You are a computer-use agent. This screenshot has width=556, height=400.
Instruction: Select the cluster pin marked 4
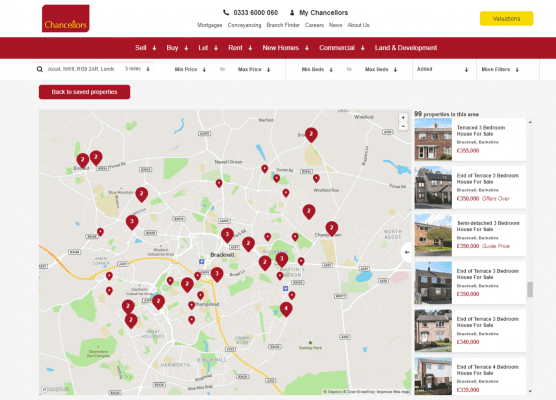pyautogui.click(x=286, y=309)
